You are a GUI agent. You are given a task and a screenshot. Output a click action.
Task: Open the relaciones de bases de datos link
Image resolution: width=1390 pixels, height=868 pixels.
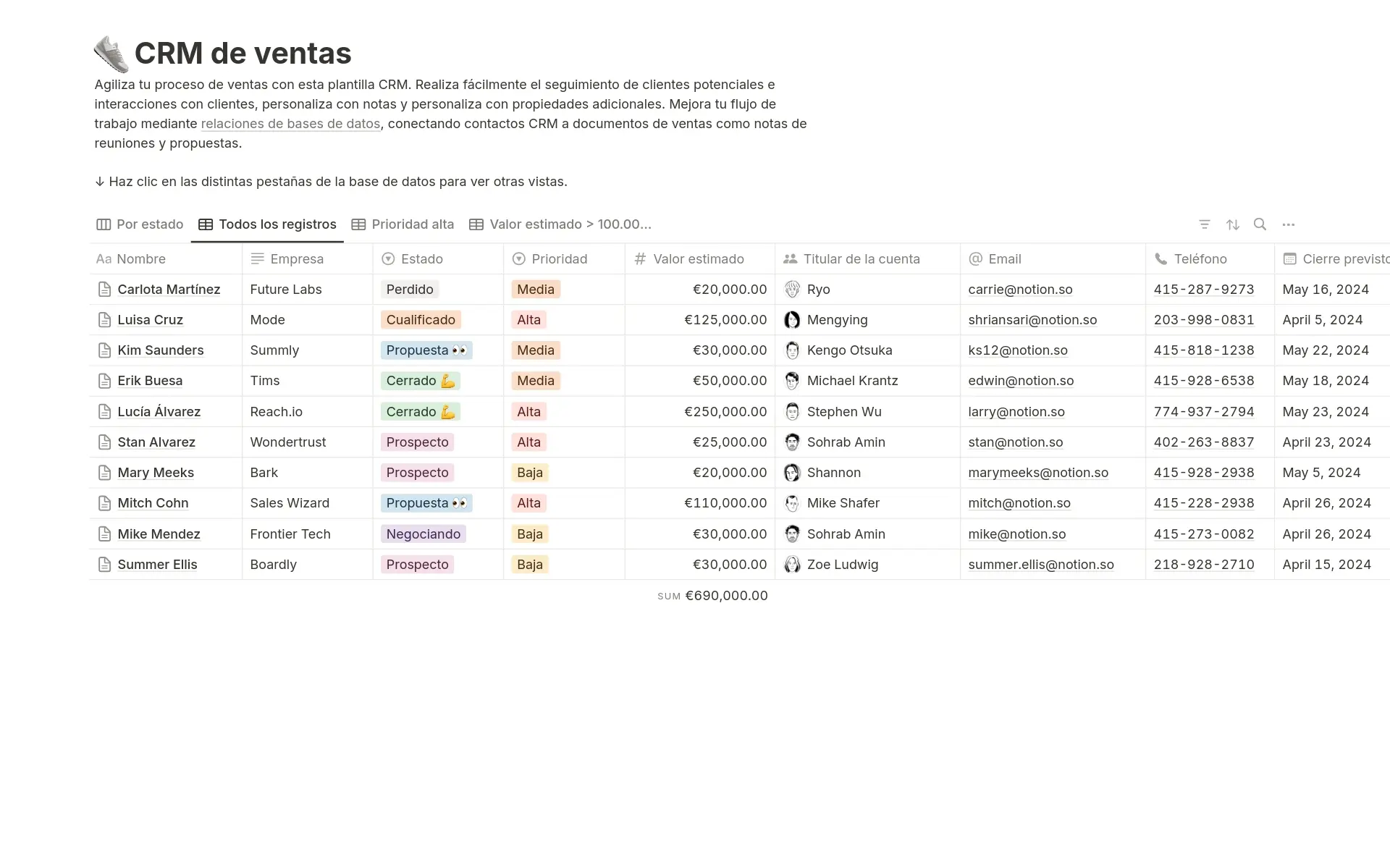290,124
